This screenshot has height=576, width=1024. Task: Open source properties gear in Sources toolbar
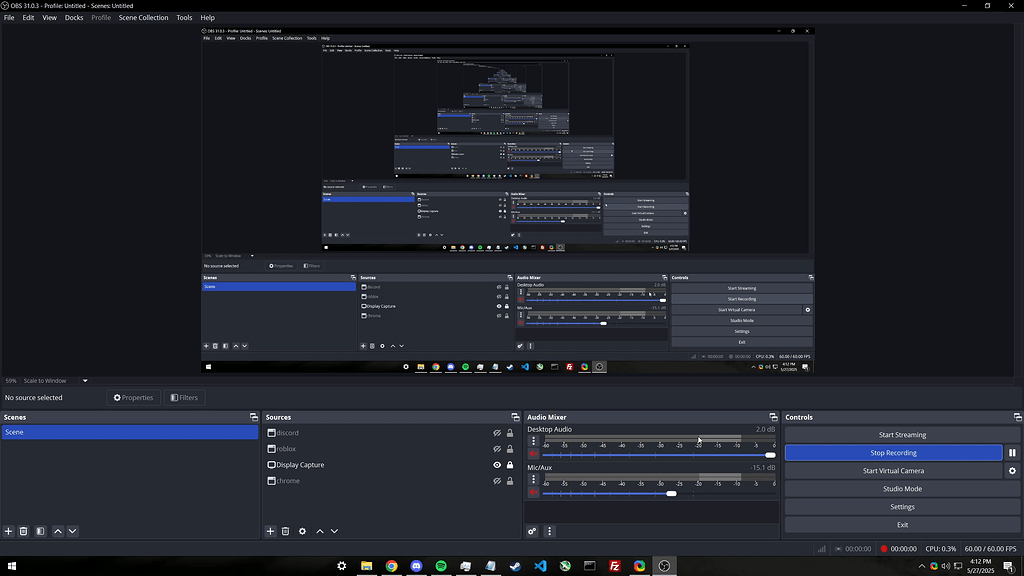[302, 531]
